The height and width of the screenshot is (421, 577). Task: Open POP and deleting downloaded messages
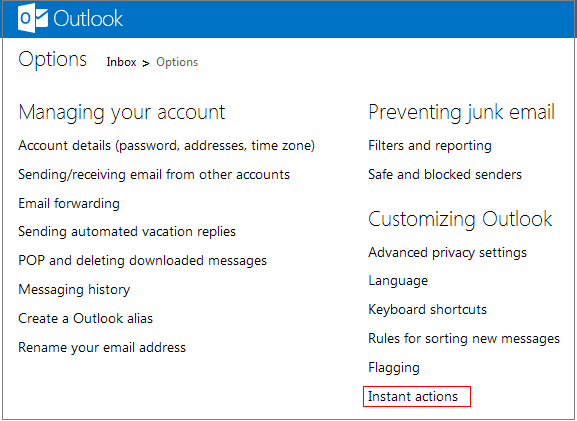coord(142,261)
